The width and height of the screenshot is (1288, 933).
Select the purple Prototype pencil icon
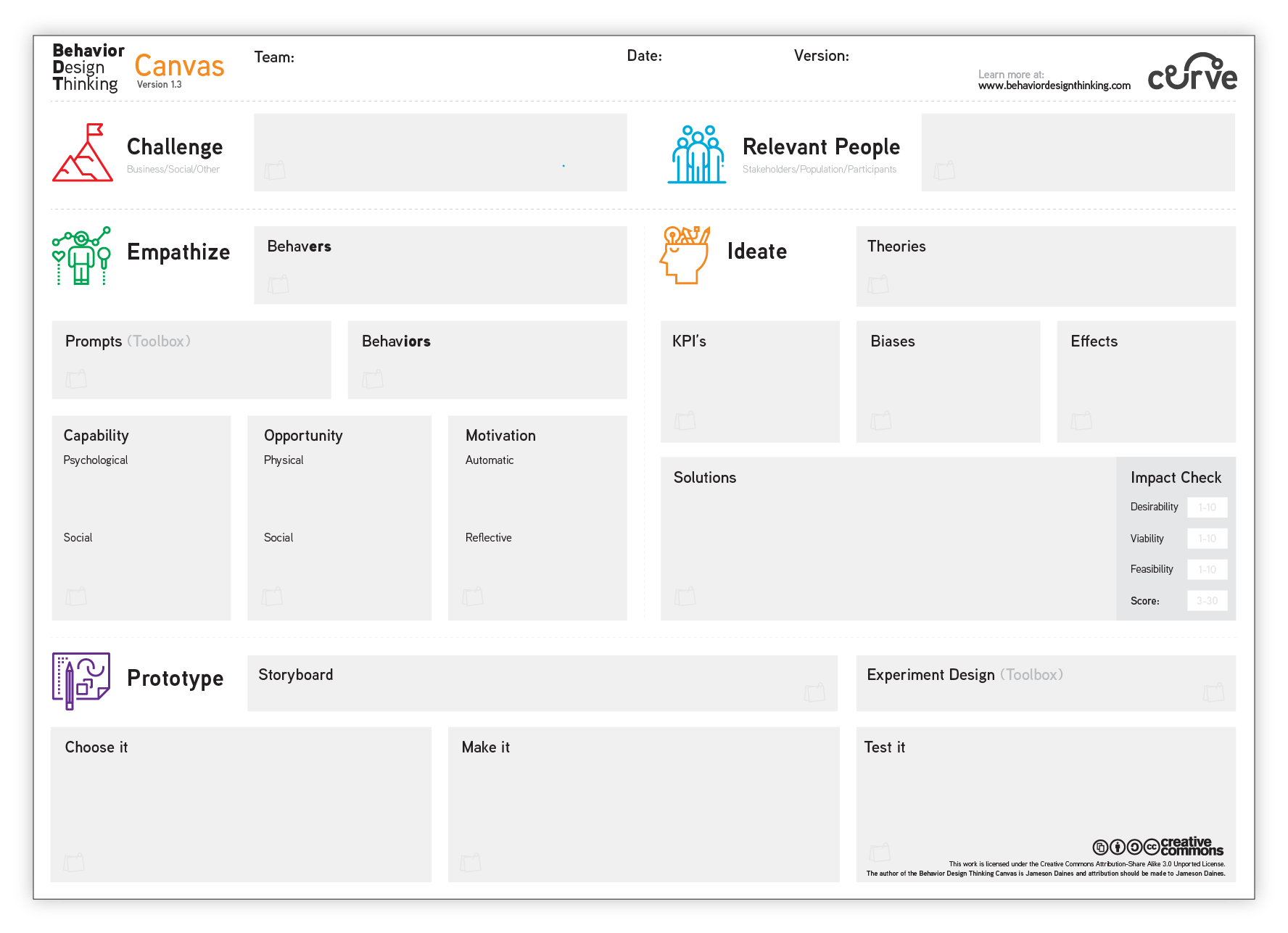(80, 681)
